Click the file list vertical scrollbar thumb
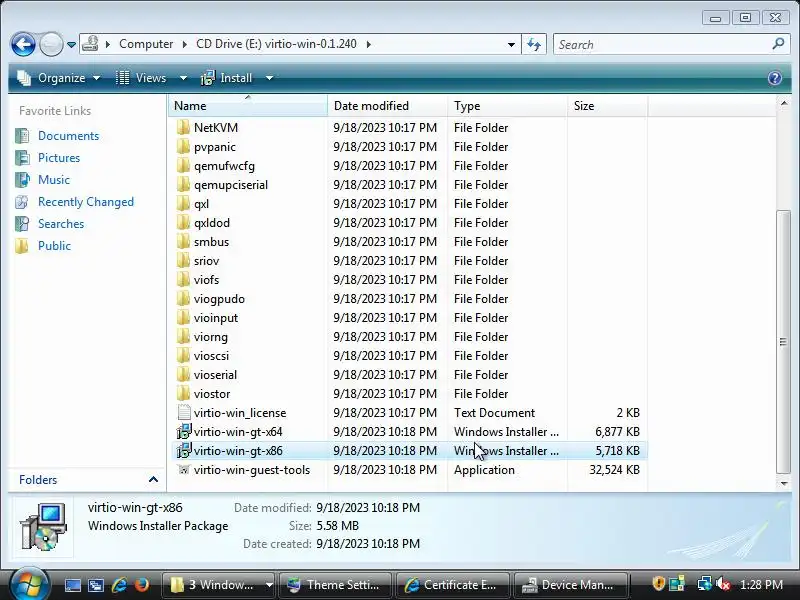800x600 pixels. 783,342
